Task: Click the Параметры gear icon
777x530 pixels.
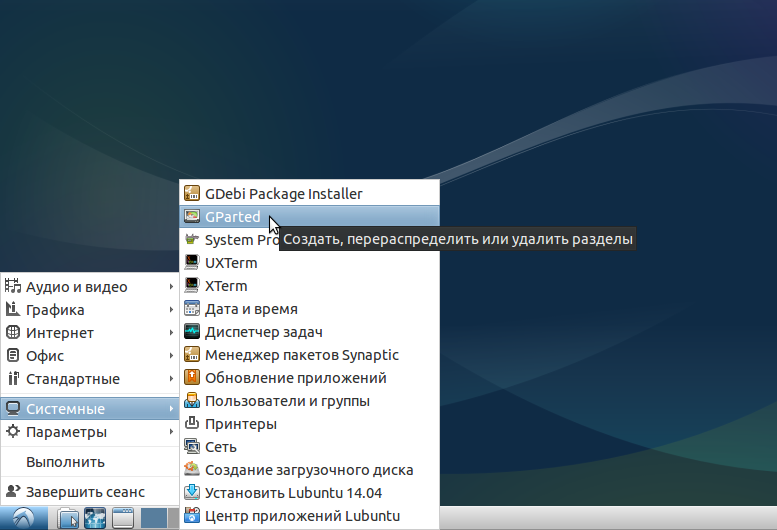Action: [13, 432]
